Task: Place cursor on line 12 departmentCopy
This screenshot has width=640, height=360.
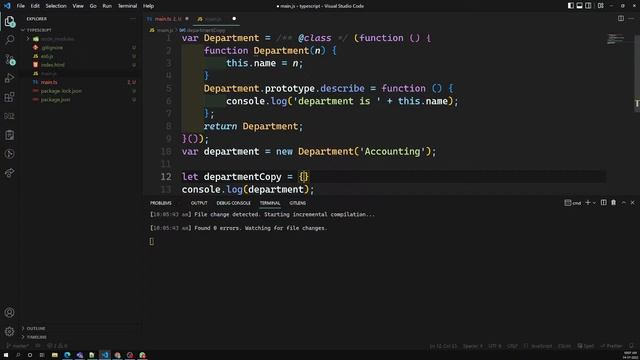Action: click(x=242, y=177)
